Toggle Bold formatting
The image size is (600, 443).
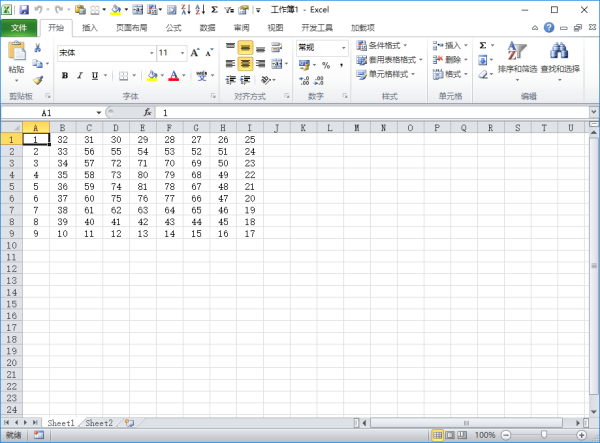pyautogui.click(x=65, y=75)
